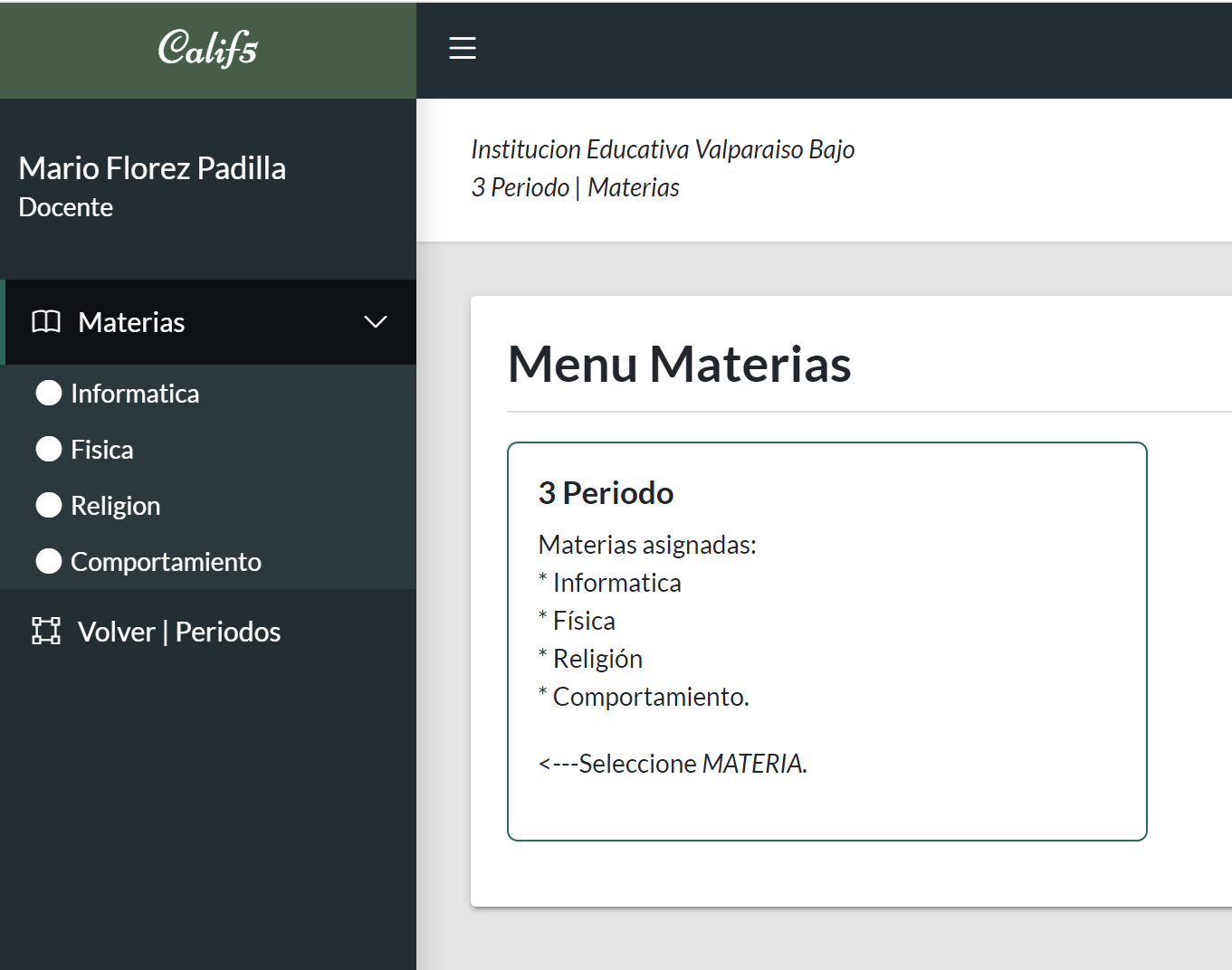Screen dimensions: 1232x970
Task: Click the bullet icon before Comportamiento
Action: point(48,561)
